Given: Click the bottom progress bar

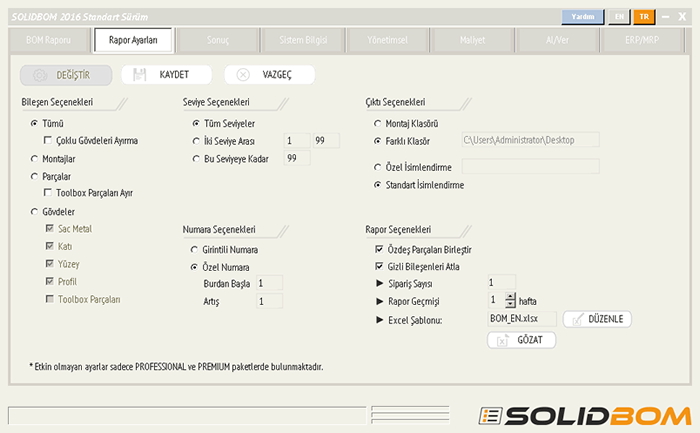Looking at the screenshot, I should click(x=187, y=415).
